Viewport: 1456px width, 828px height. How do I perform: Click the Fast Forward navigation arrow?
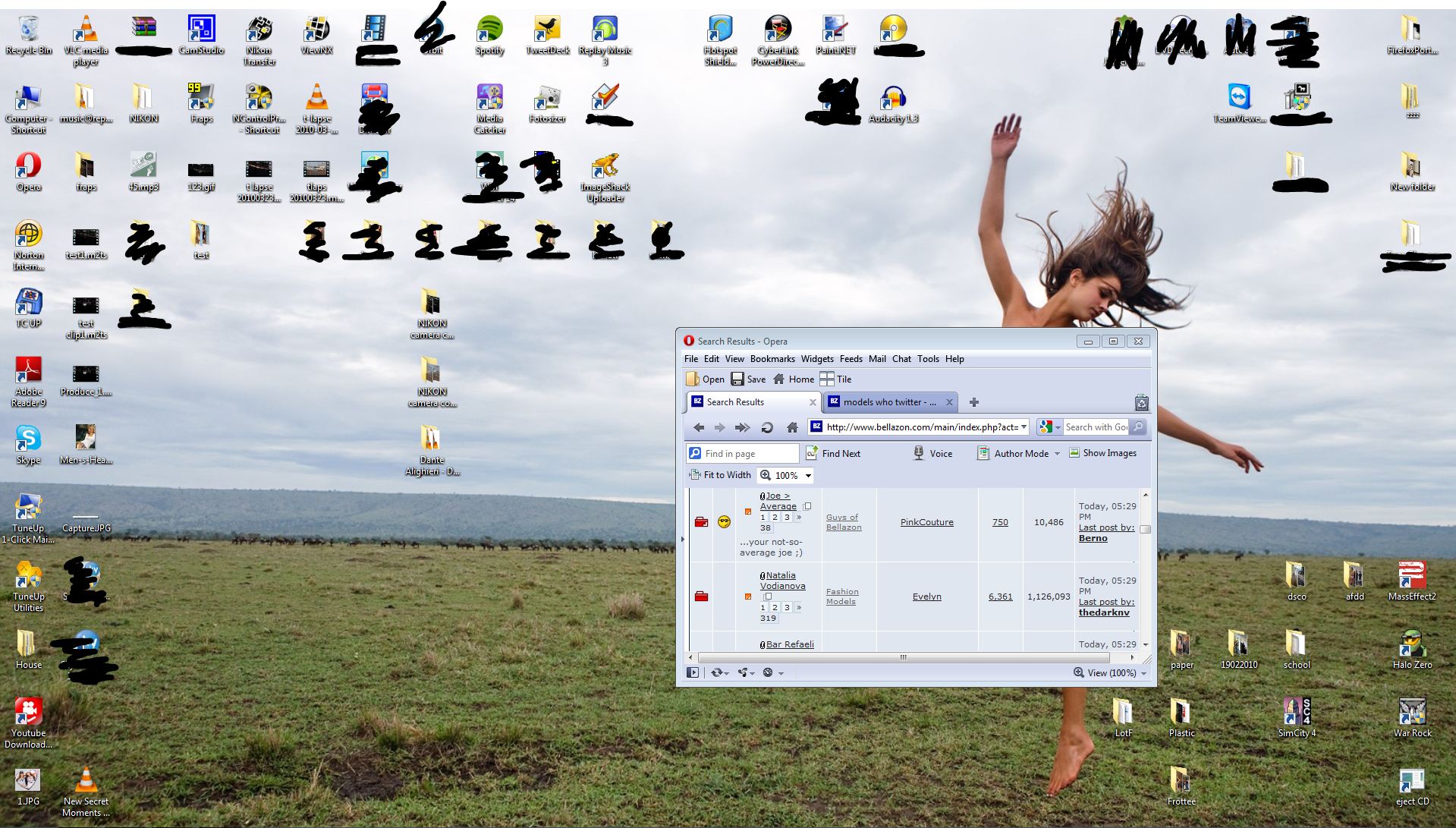pos(742,428)
